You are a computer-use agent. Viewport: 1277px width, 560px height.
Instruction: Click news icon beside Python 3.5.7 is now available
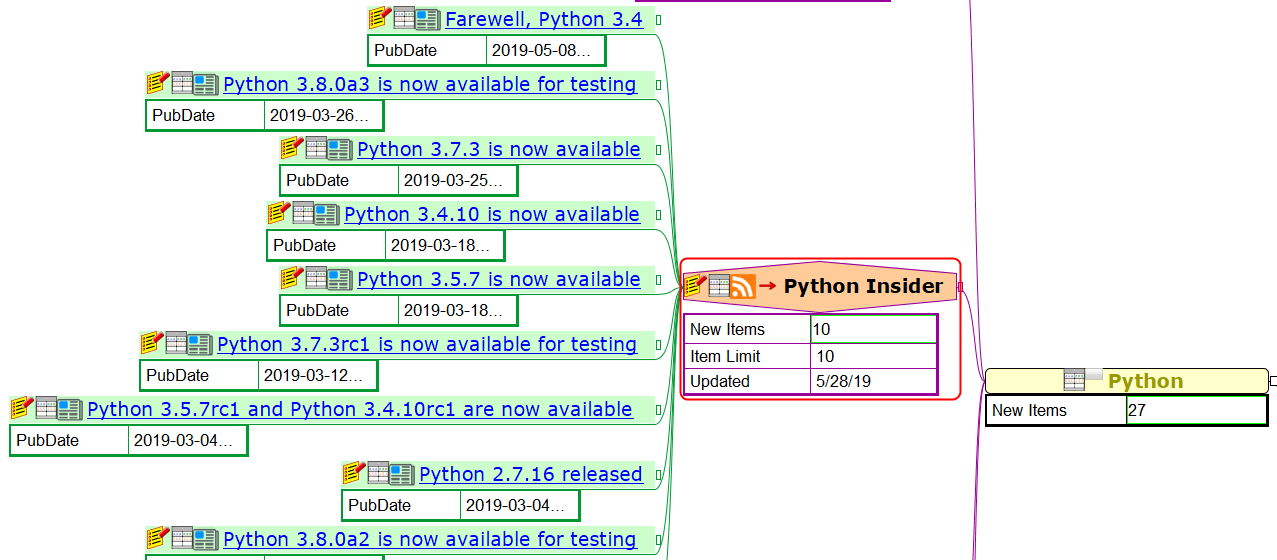click(x=340, y=278)
